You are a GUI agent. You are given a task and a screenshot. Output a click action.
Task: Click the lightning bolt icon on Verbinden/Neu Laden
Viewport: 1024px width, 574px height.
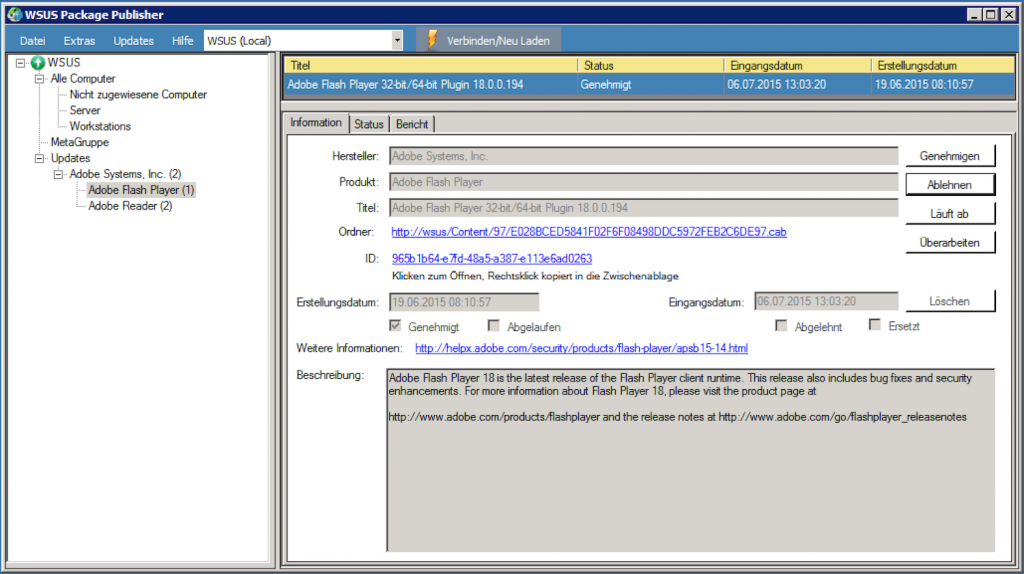432,40
